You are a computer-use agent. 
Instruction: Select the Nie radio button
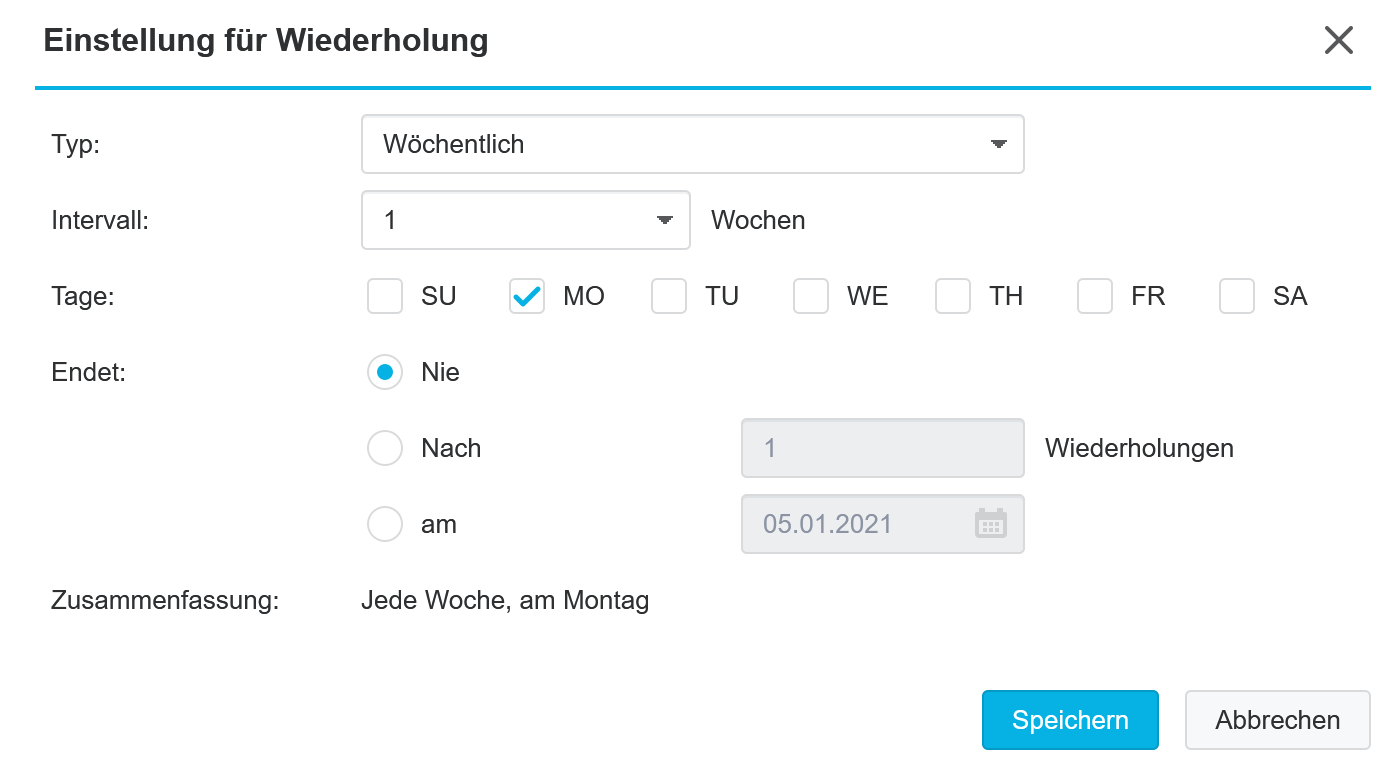[385, 372]
